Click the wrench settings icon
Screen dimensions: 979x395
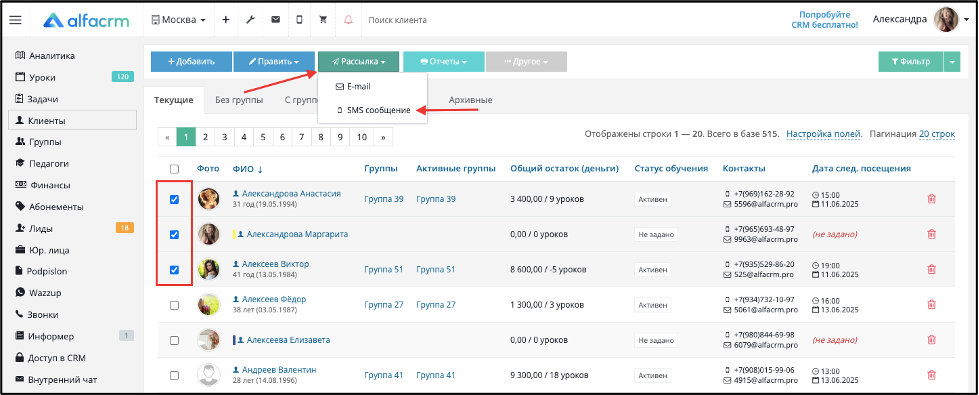pyautogui.click(x=250, y=20)
